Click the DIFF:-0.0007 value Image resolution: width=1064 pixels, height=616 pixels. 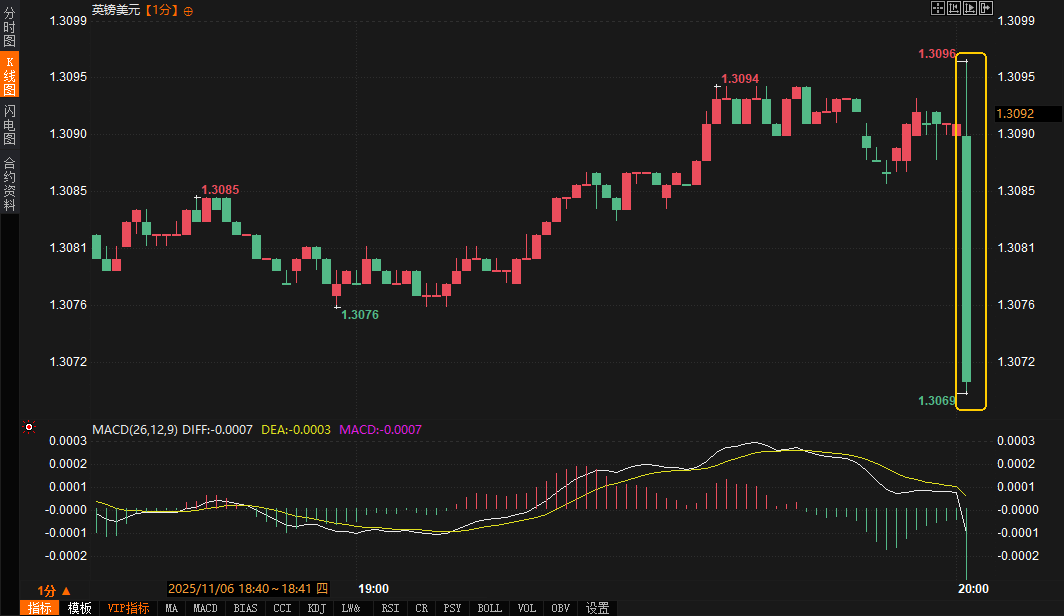[x=217, y=429]
